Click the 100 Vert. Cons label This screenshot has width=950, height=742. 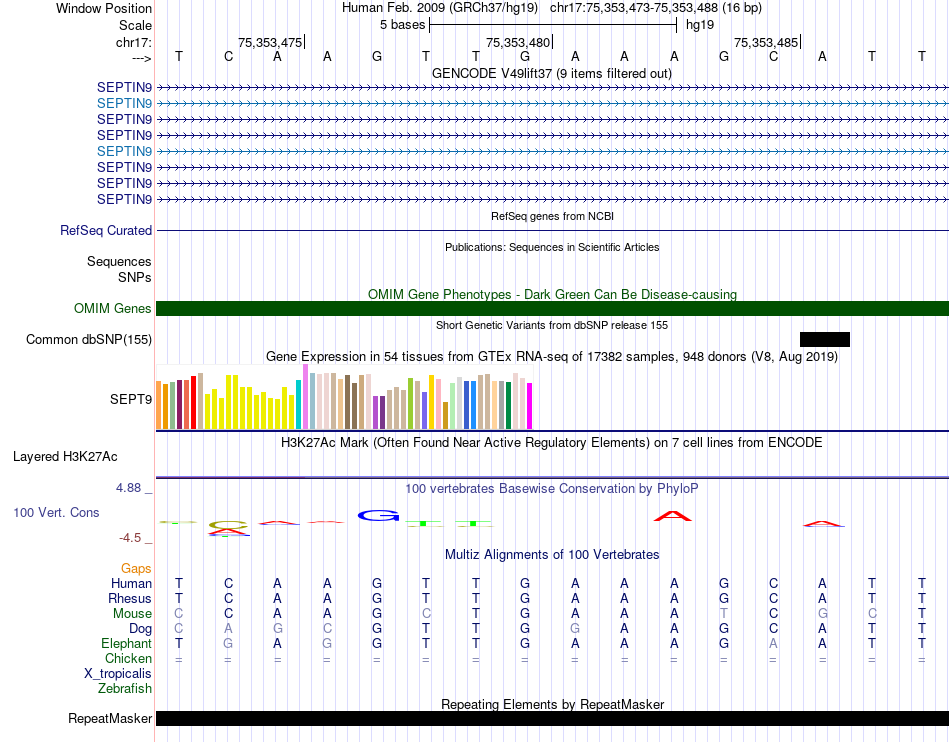click(56, 512)
